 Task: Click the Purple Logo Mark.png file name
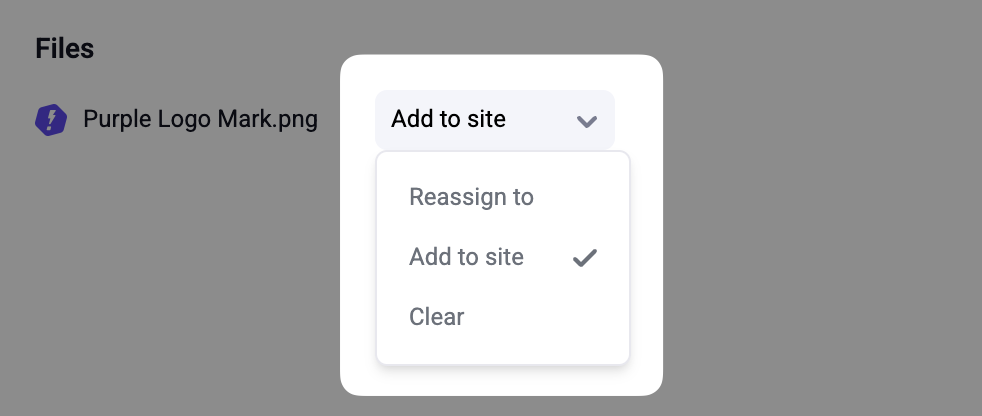pos(200,120)
